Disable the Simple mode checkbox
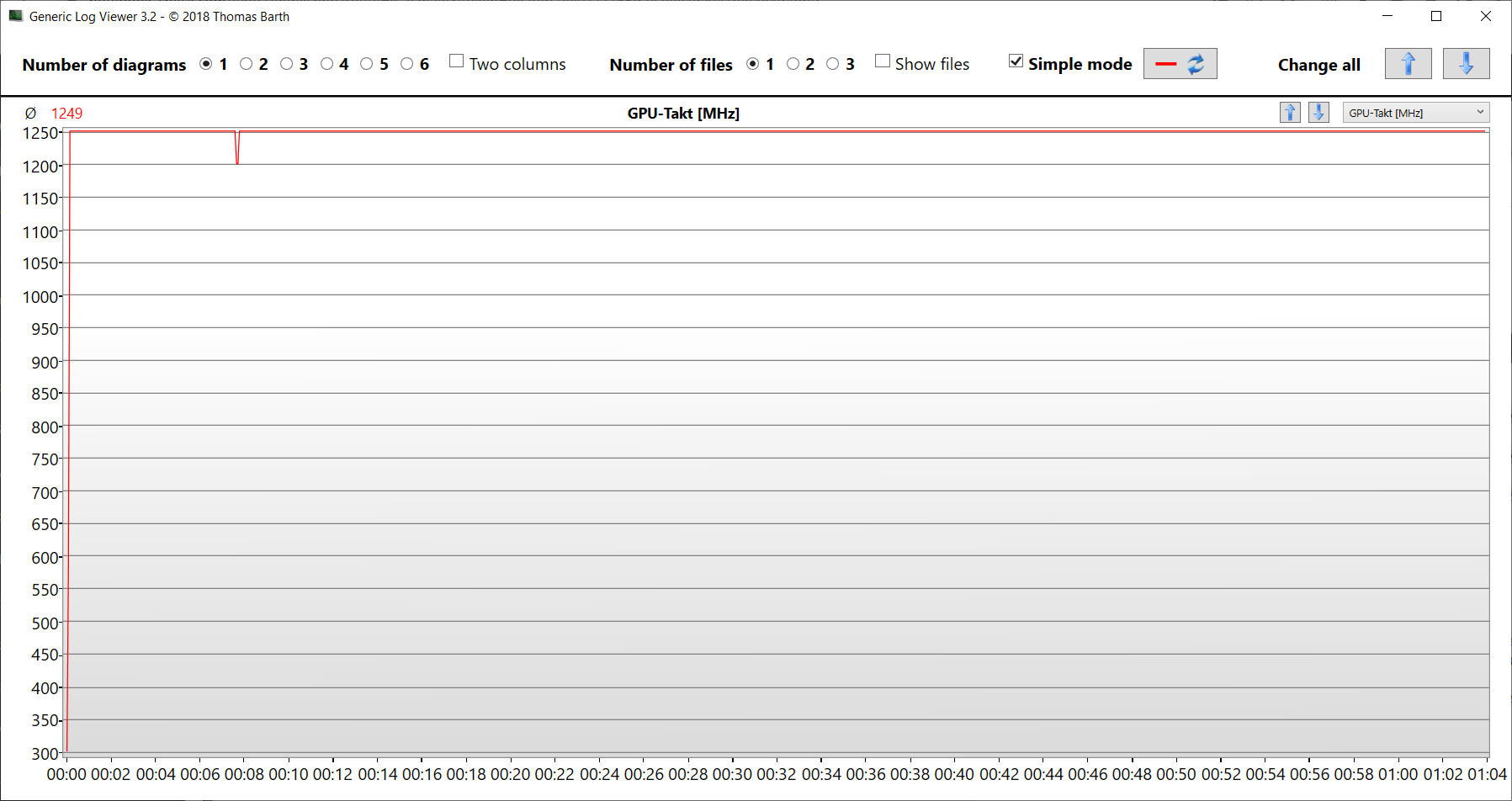 tap(1016, 61)
